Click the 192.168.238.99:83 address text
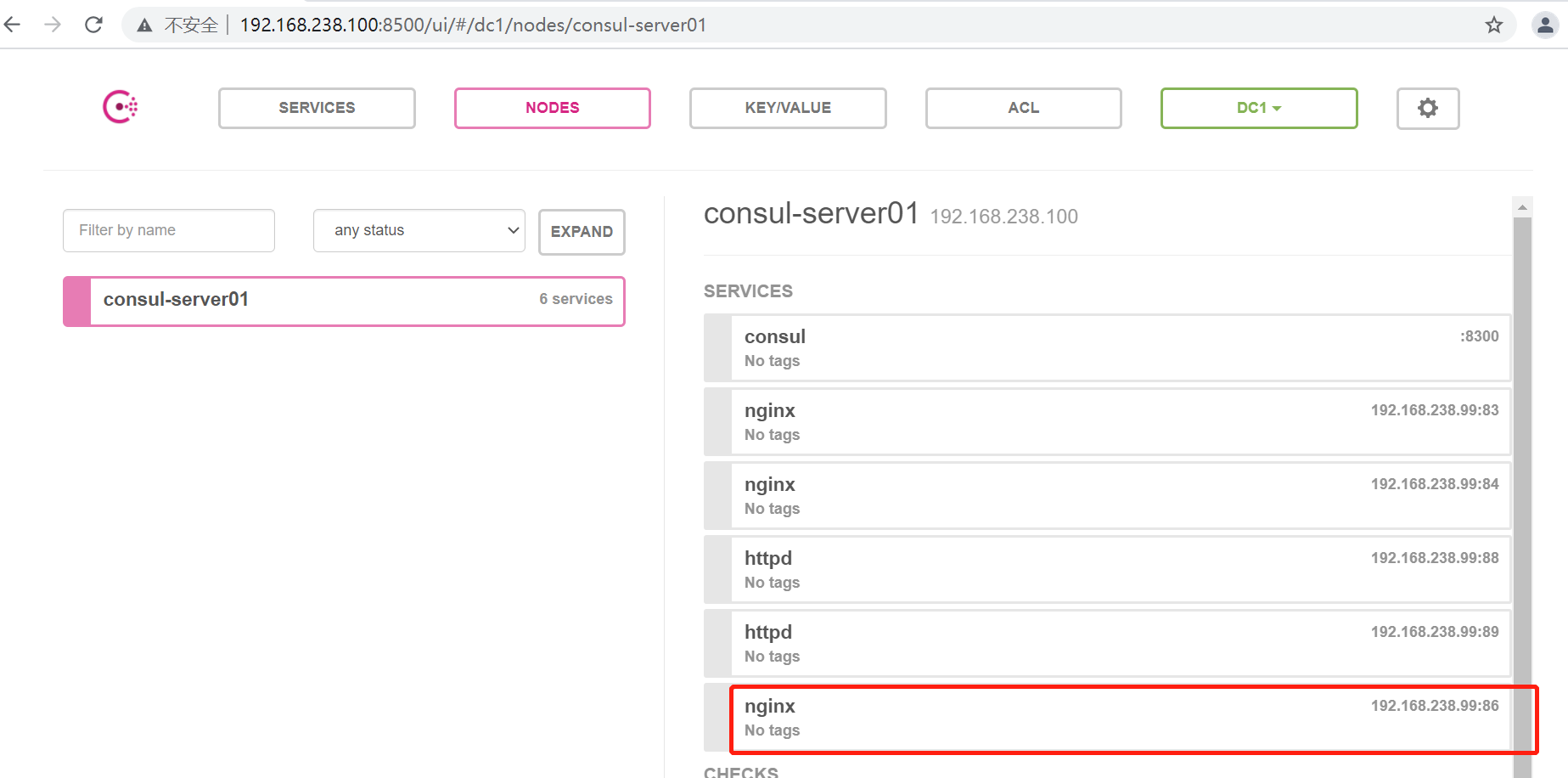The image size is (1568, 778). (x=1435, y=410)
